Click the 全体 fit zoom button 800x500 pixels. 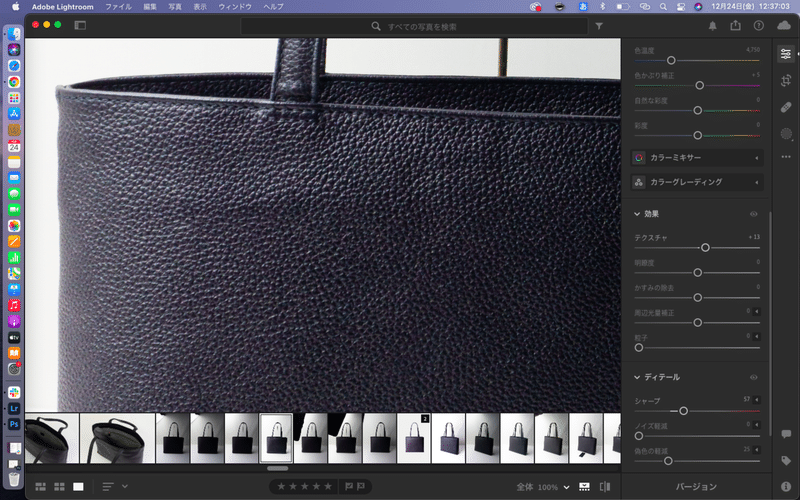tap(524, 487)
